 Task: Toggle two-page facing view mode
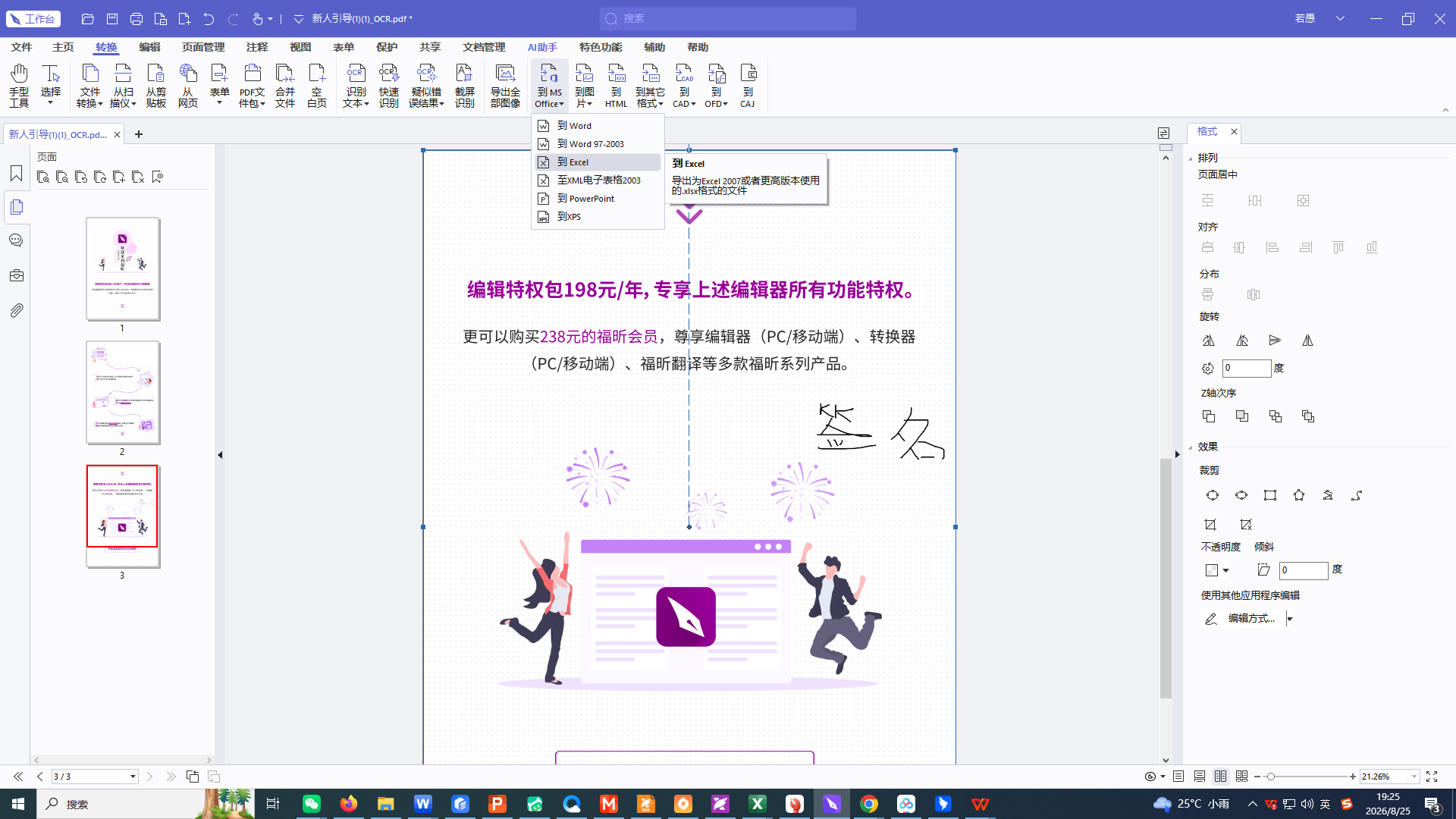point(1220,777)
